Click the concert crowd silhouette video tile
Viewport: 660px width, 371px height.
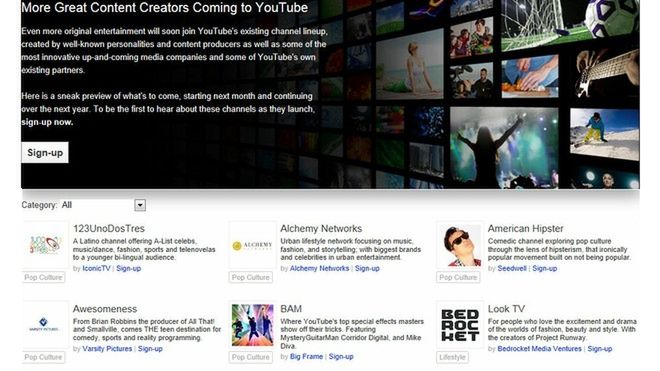(504, 147)
